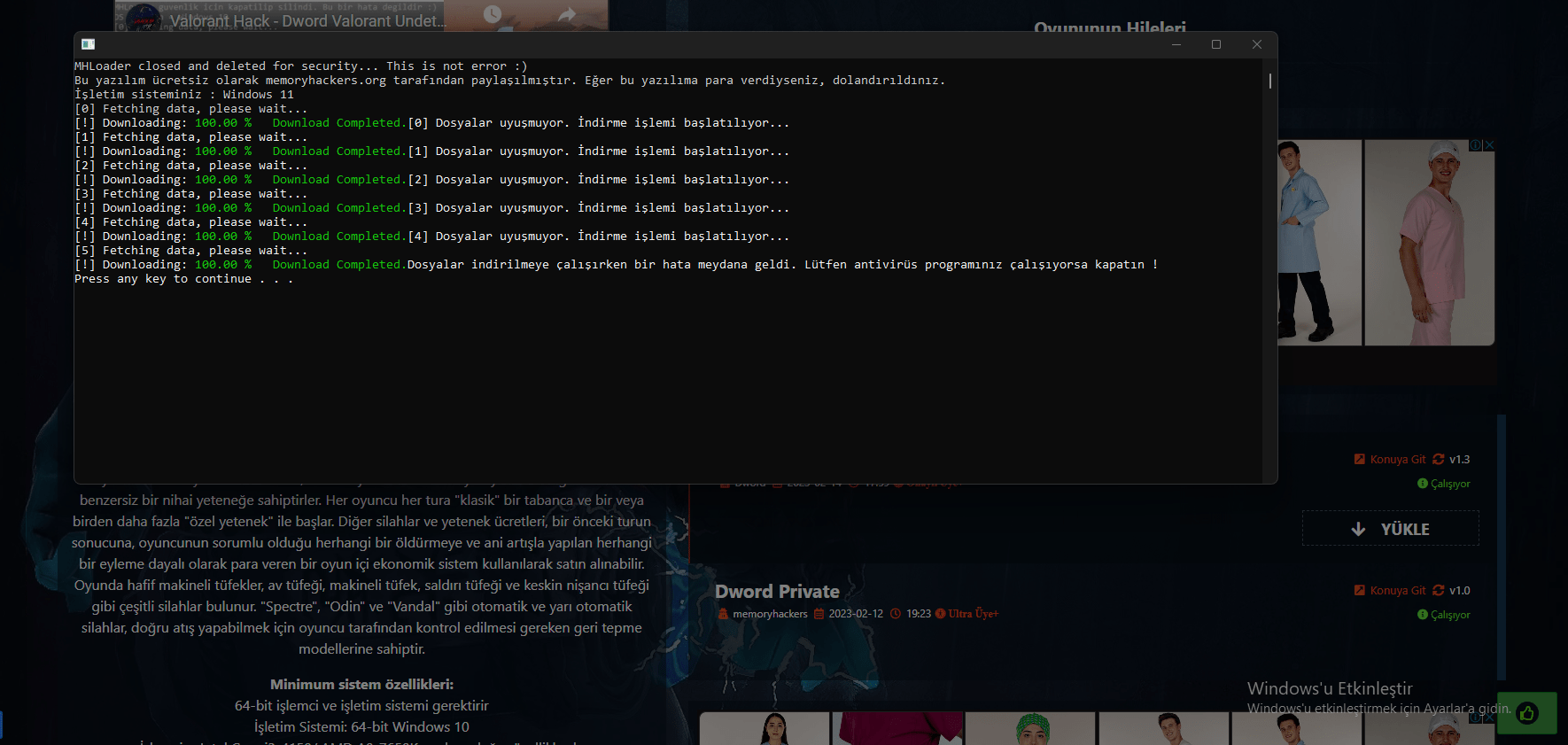This screenshot has width=1568, height=745.
Task: Click 'İşletim Sistemi: 64-bit Windows 10' text
Action: click(x=361, y=727)
